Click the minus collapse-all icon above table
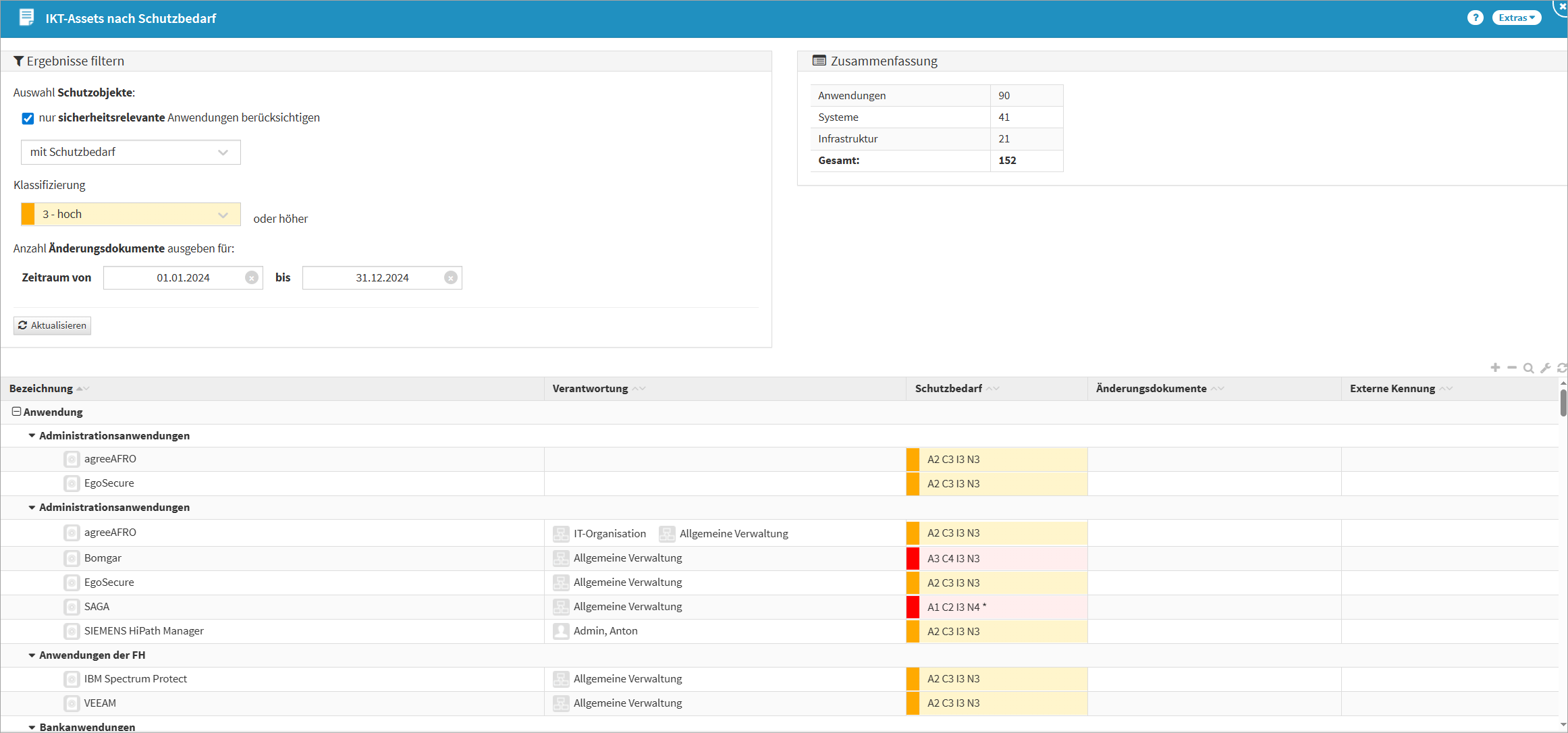Viewport: 1568px width, 733px height. point(1512,368)
